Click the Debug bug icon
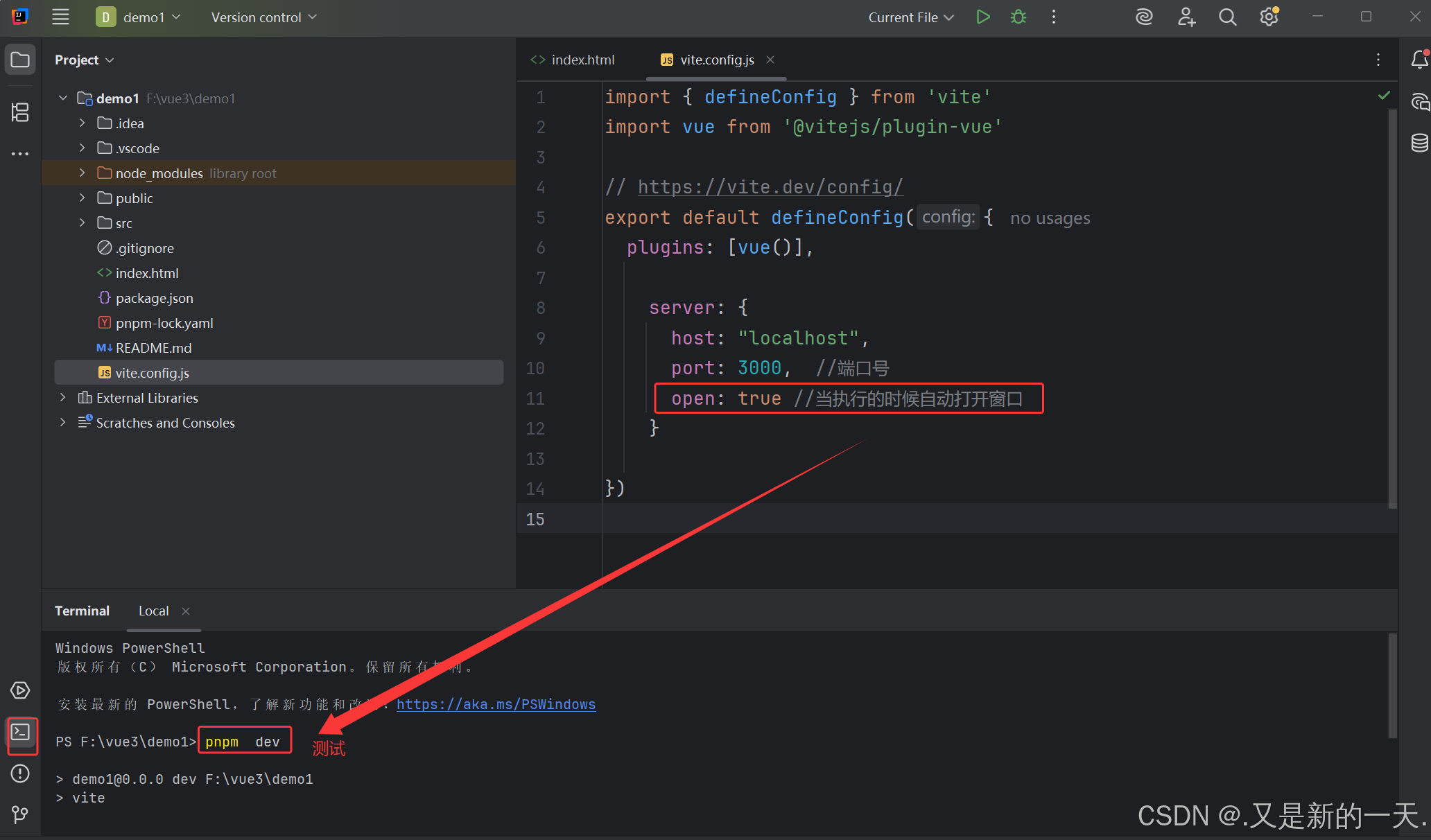The width and height of the screenshot is (1431, 840). (x=1018, y=17)
